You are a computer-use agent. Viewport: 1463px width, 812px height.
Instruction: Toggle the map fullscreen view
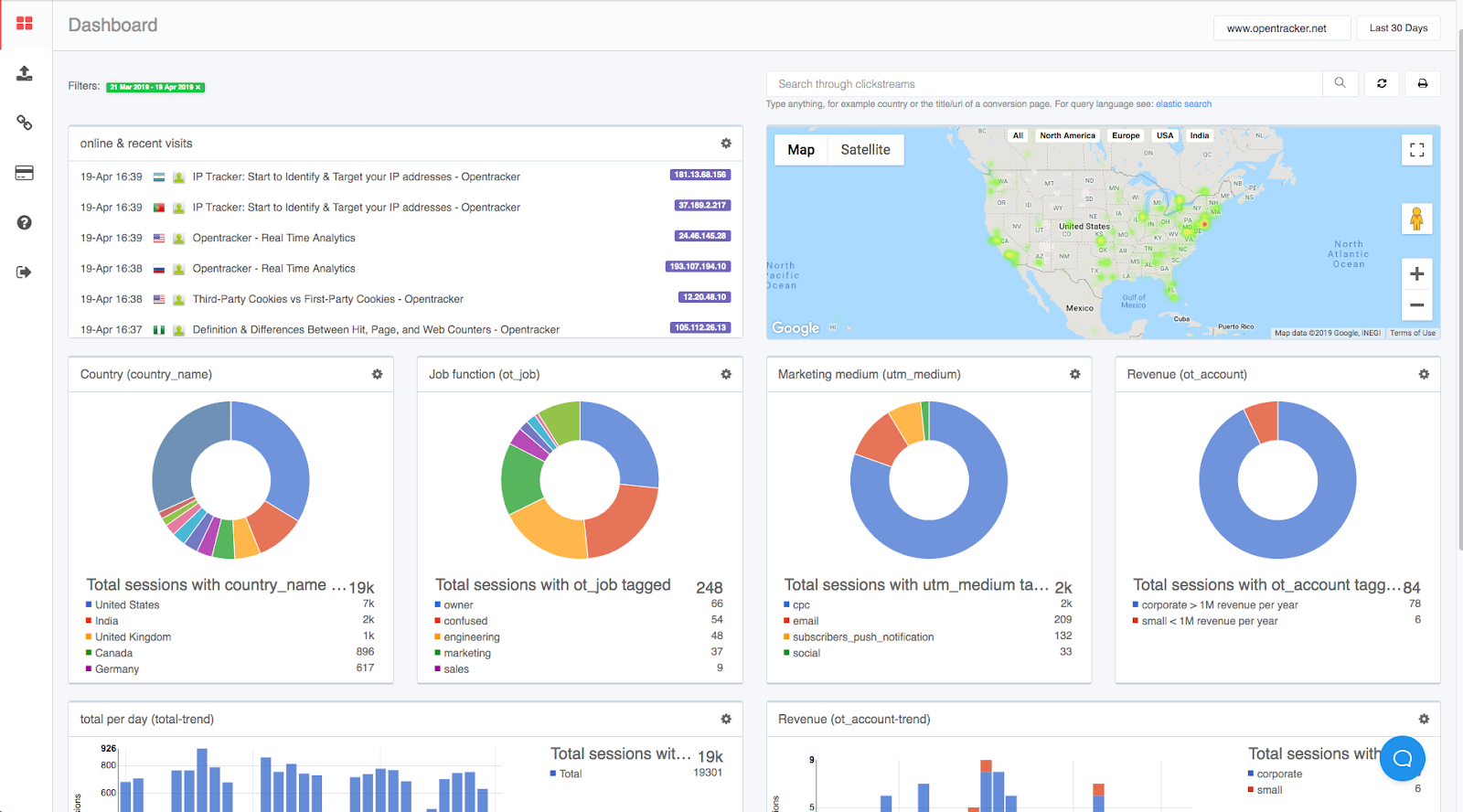pos(1416,150)
